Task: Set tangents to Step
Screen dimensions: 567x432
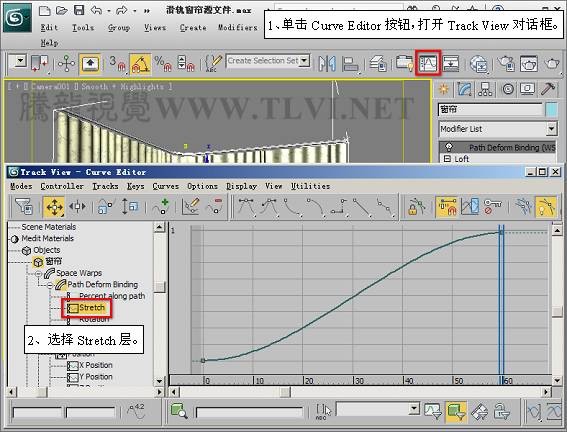Action: [339, 207]
